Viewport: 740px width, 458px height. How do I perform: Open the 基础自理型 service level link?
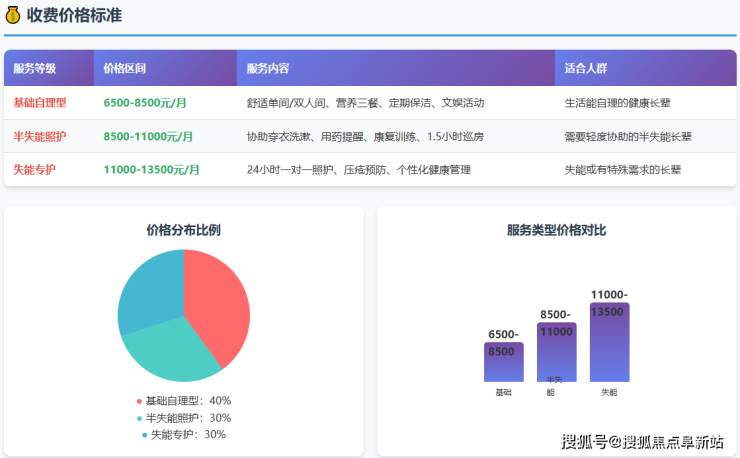(40, 103)
